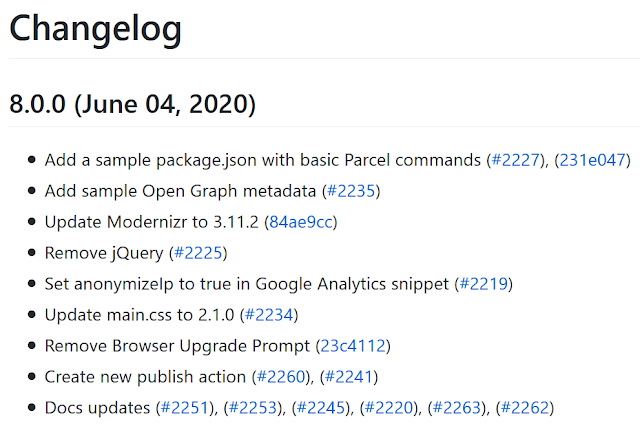This screenshot has width=640, height=442.
Task: Click the #2260 publish action link
Action: [281, 377]
